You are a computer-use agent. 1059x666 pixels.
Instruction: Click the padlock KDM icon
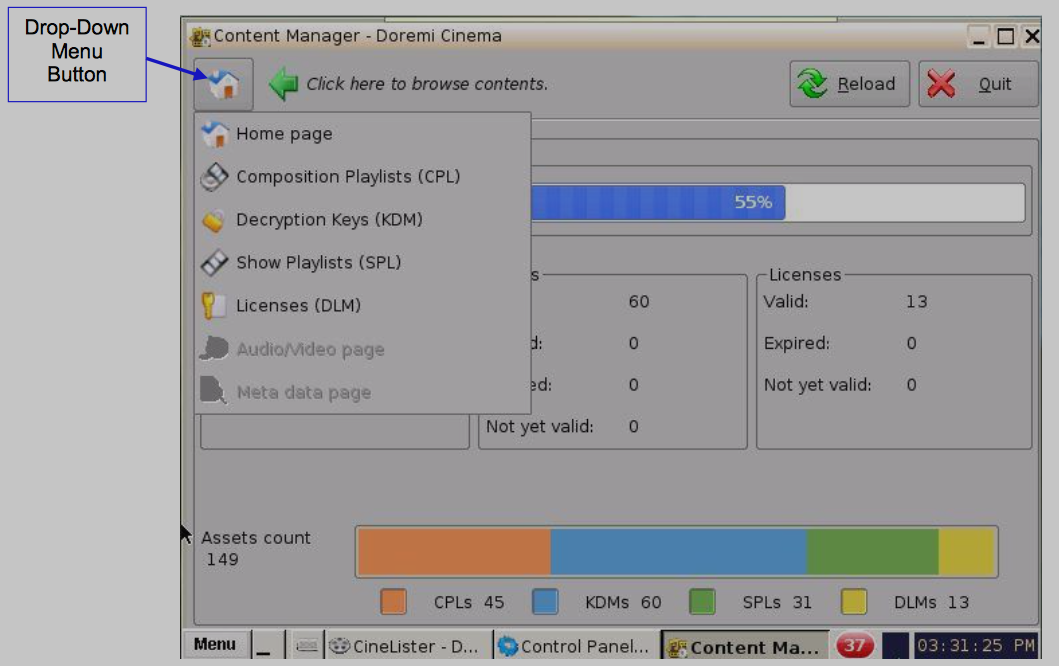pyautogui.click(x=213, y=221)
